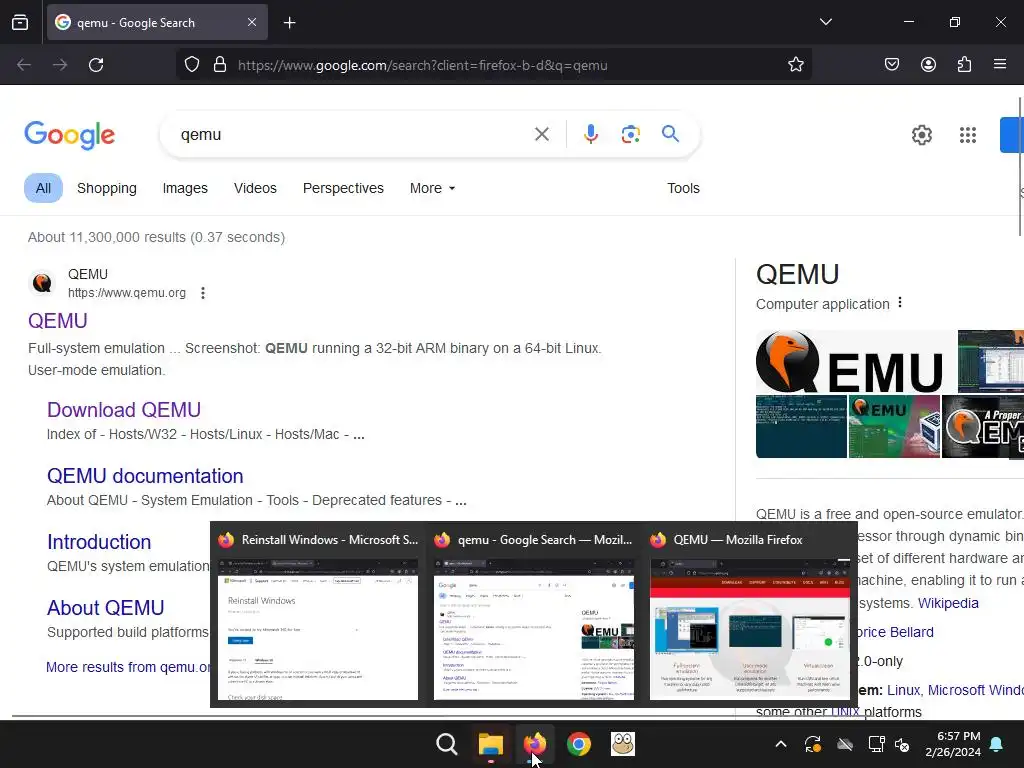Go forward one page
1024x768 pixels.
tap(60, 65)
